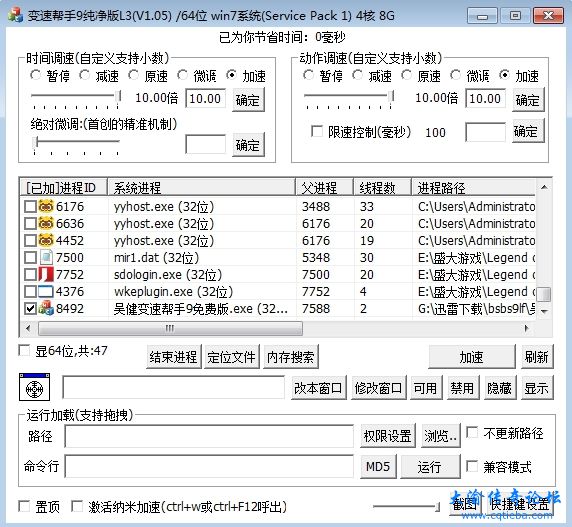Click the MD5 button
The height and width of the screenshot is (527, 572).
pos(378,466)
